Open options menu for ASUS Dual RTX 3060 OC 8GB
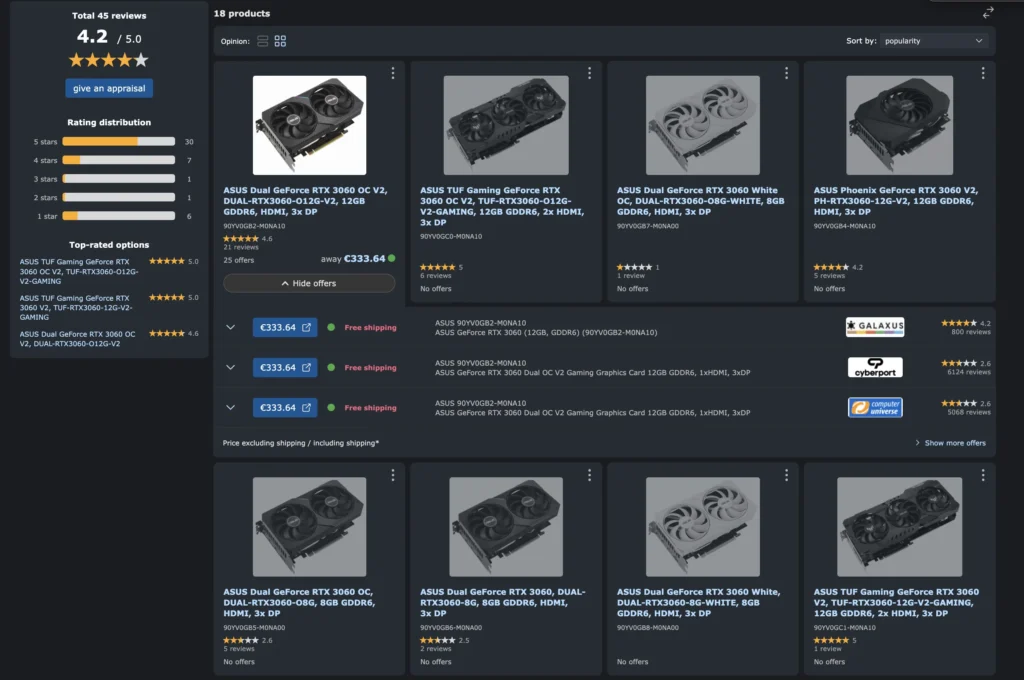 [x=392, y=475]
